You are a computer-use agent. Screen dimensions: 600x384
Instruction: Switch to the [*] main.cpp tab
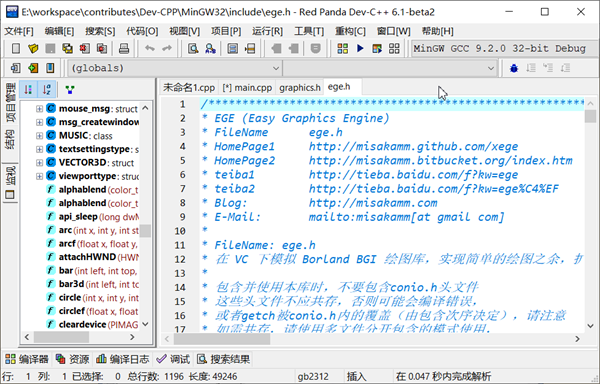tap(247, 88)
